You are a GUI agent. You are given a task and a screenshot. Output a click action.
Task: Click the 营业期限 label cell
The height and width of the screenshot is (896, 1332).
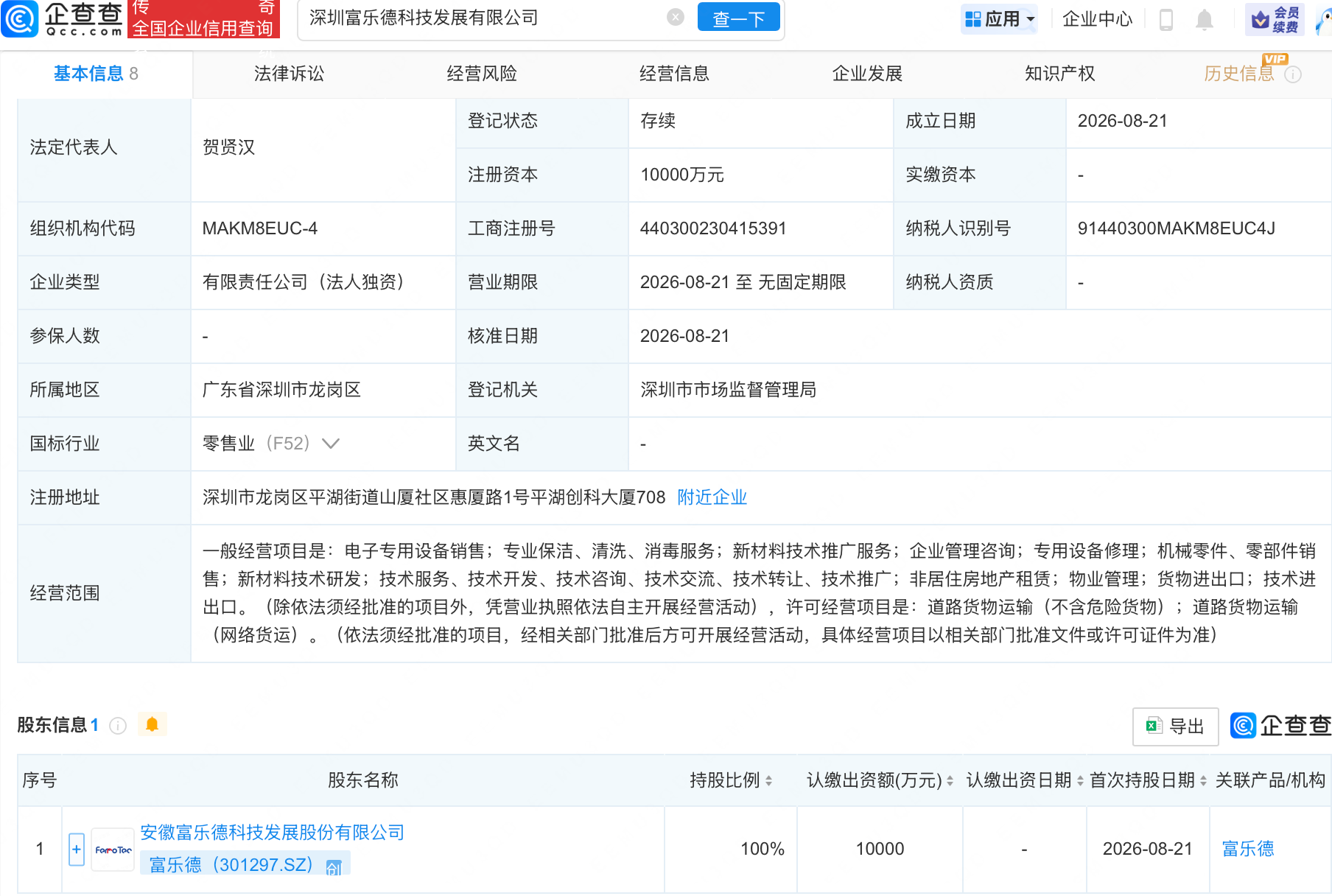tap(542, 282)
